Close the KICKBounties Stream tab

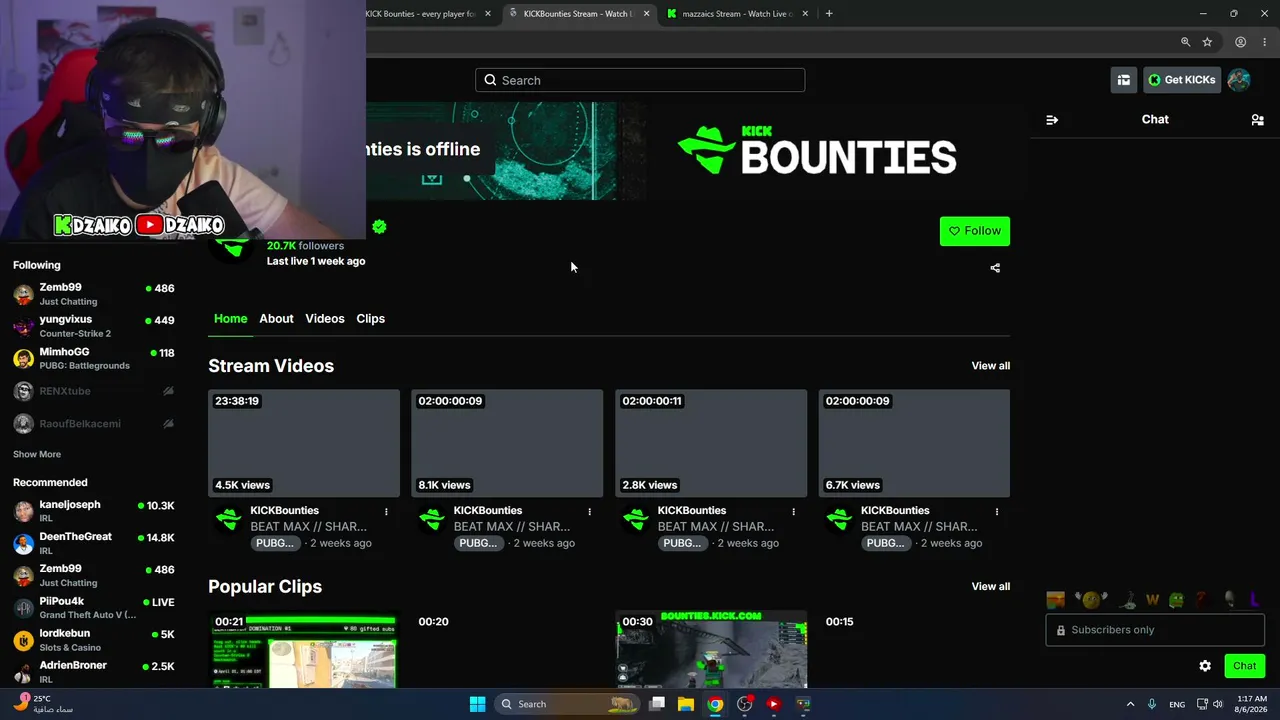pyautogui.click(x=647, y=14)
